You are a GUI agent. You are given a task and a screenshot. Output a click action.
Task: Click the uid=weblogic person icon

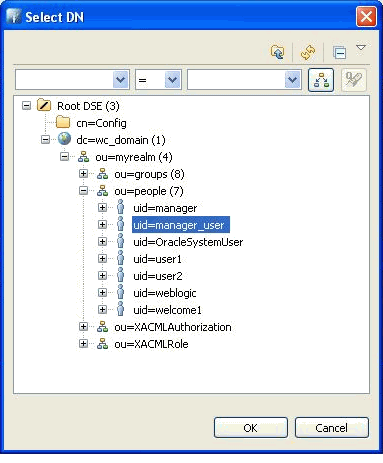tap(121, 292)
